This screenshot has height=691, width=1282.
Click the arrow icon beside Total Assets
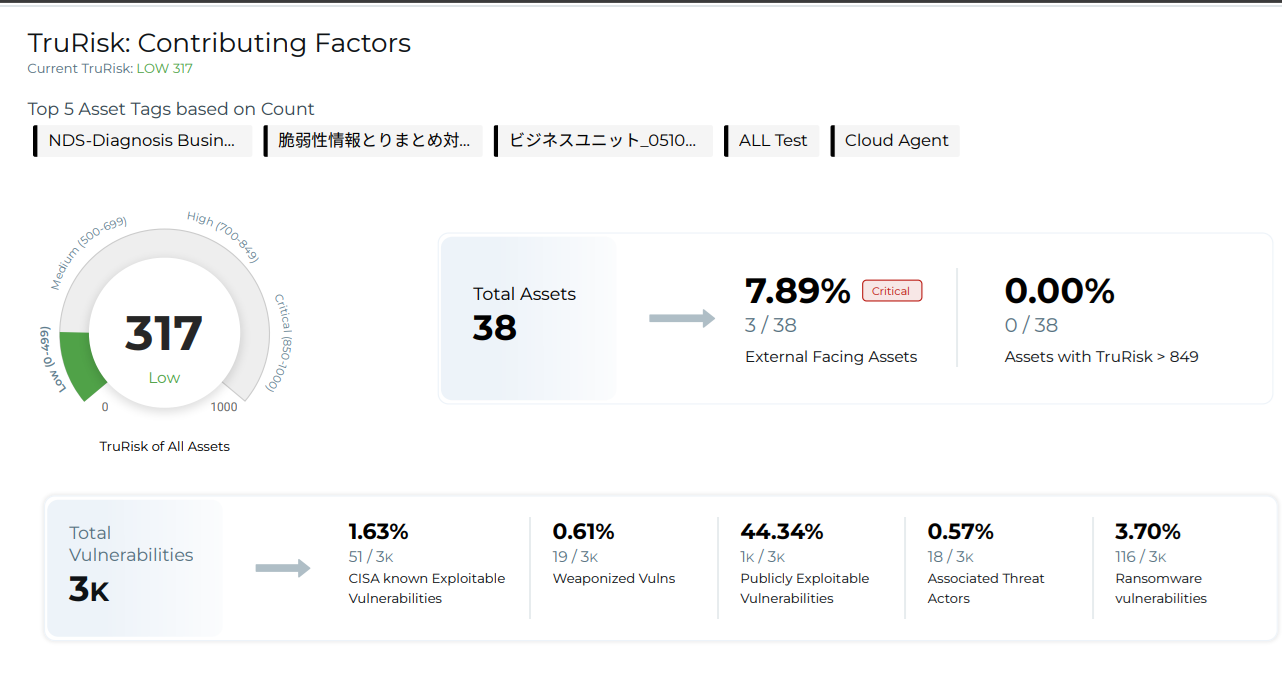[x=682, y=319]
